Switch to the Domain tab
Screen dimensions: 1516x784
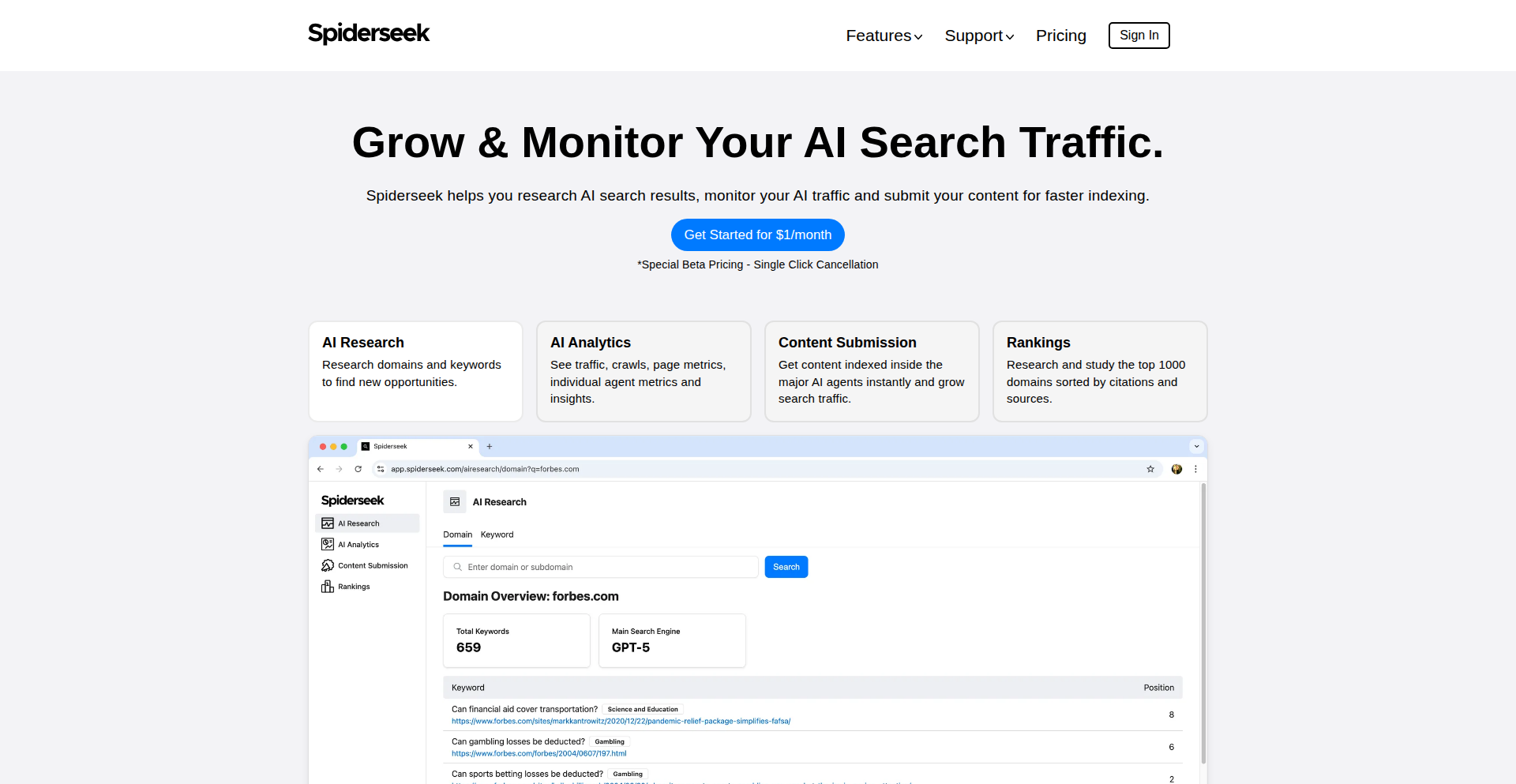[457, 535]
